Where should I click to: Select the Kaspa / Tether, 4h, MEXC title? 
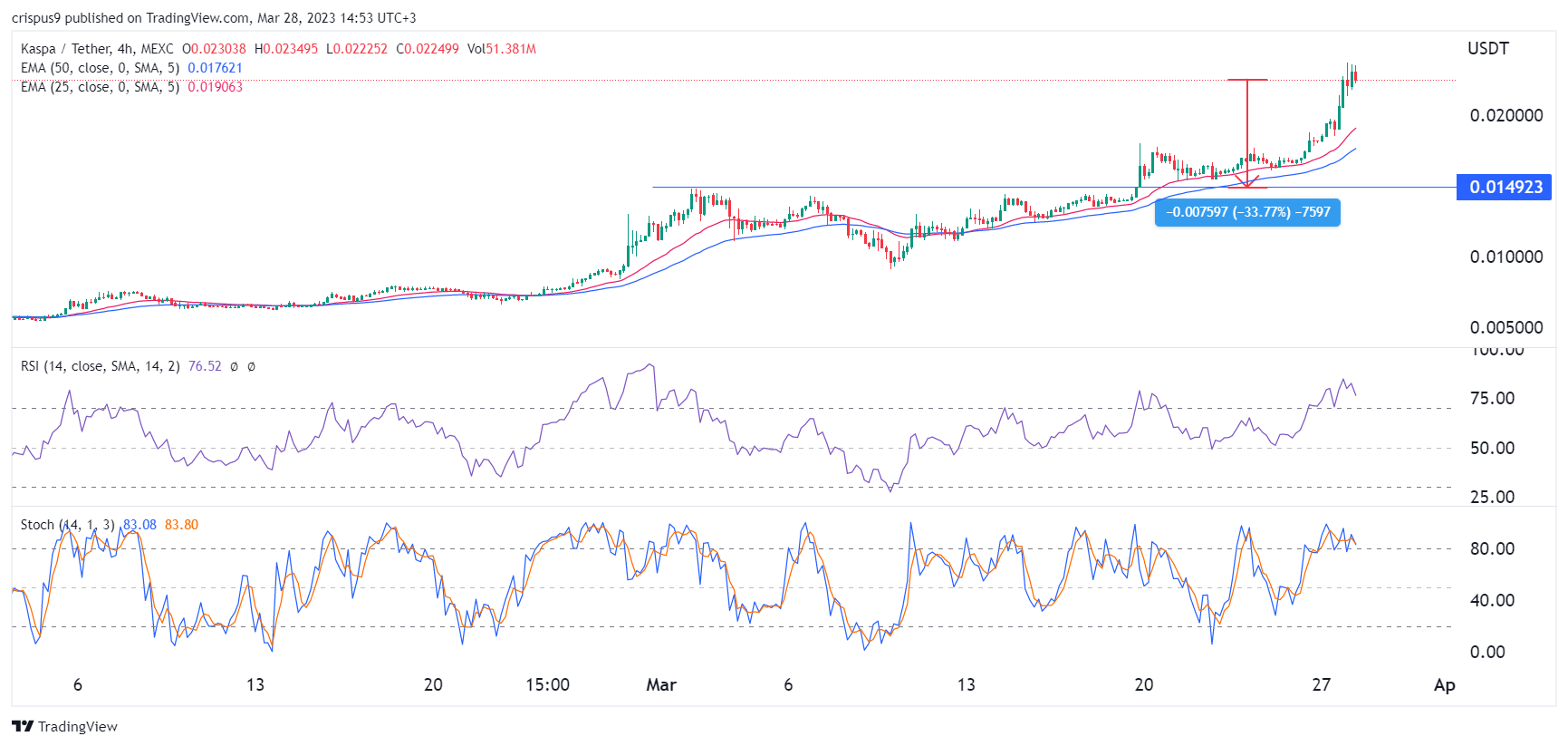click(97, 49)
